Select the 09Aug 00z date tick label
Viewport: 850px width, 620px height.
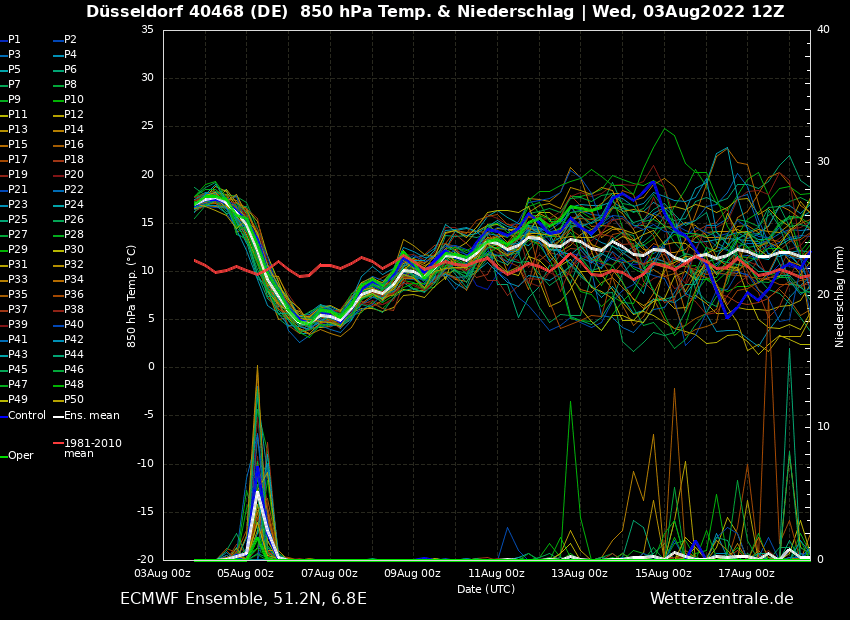click(x=412, y=573)
